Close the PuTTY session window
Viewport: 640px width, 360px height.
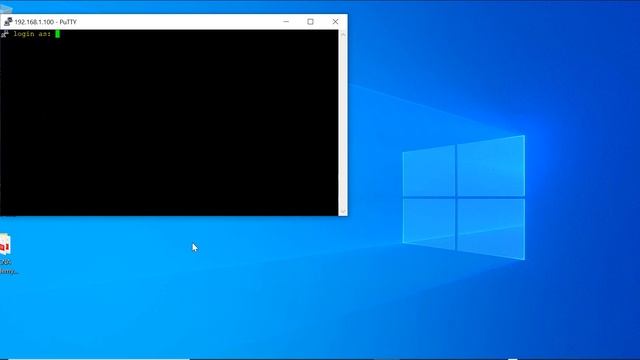(x=335, y=22)
